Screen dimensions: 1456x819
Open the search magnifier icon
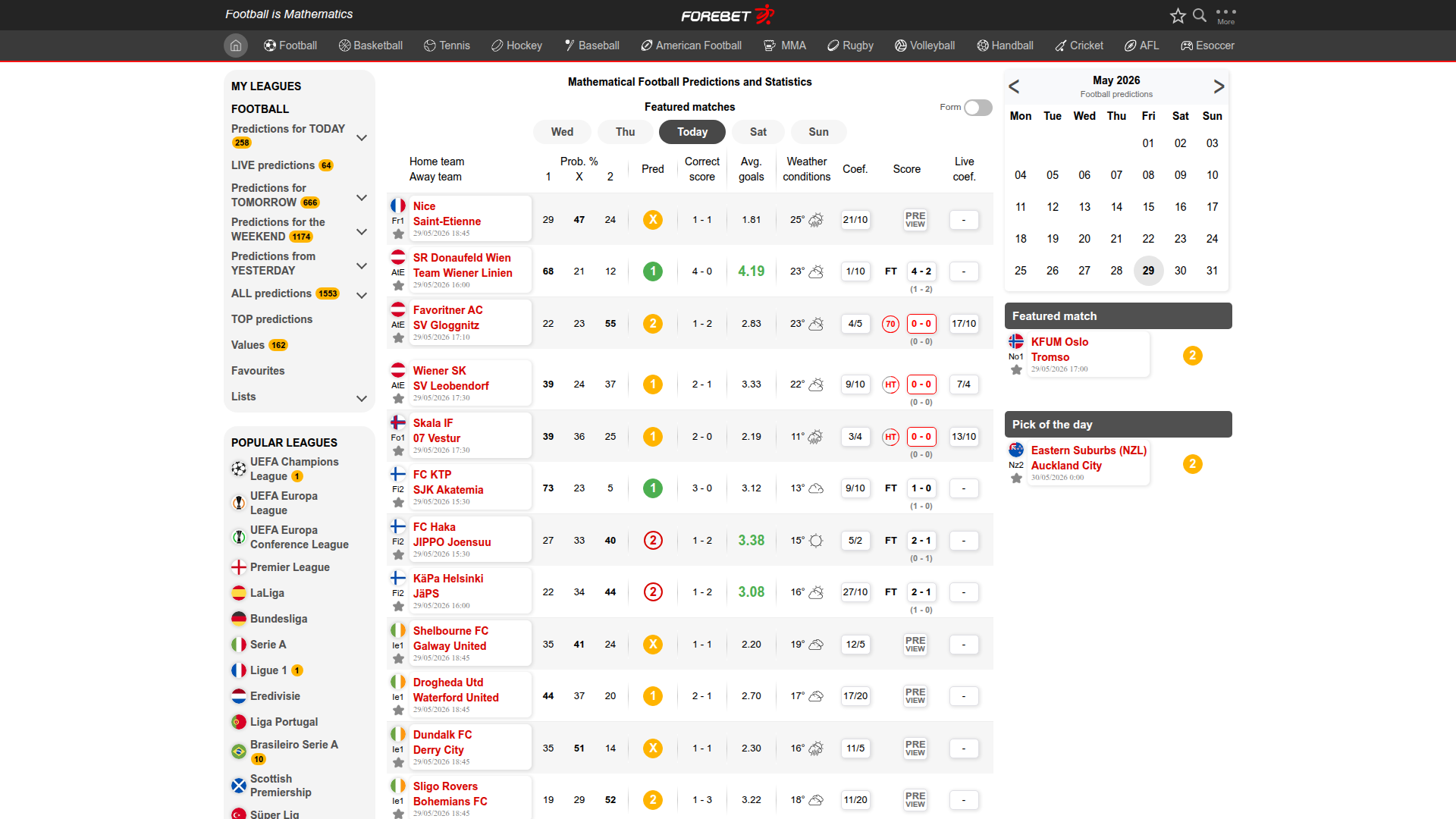click(x=1200, y=15)
